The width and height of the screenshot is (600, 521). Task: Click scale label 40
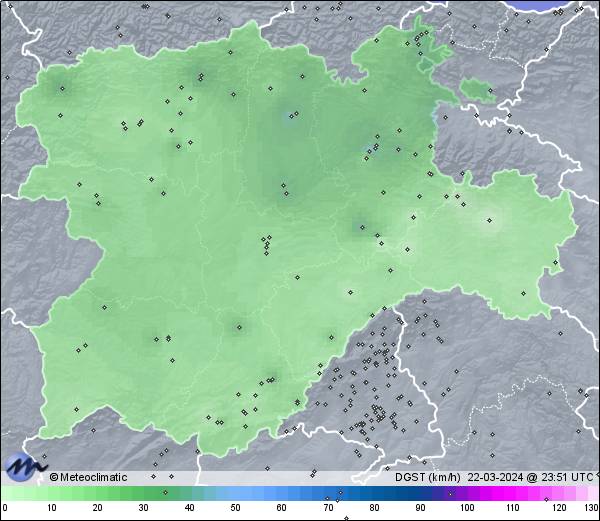[x=189, y=508]
